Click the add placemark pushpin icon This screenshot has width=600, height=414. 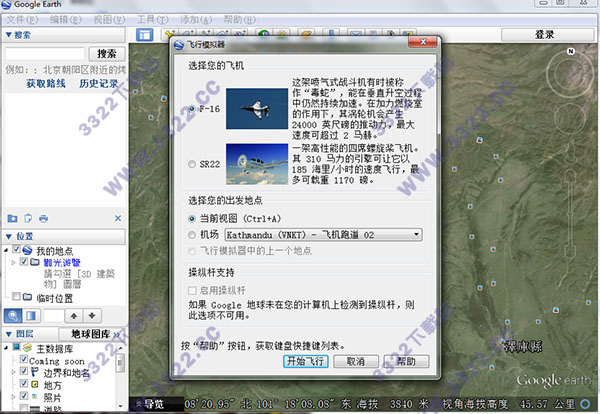(x=170, y=33)
